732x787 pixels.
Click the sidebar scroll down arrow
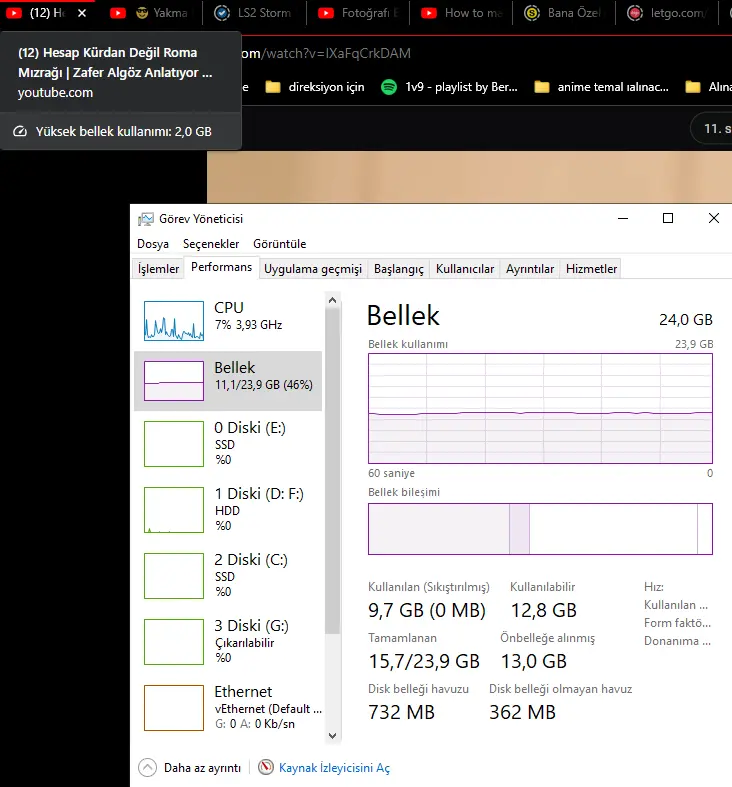[332, 736]
